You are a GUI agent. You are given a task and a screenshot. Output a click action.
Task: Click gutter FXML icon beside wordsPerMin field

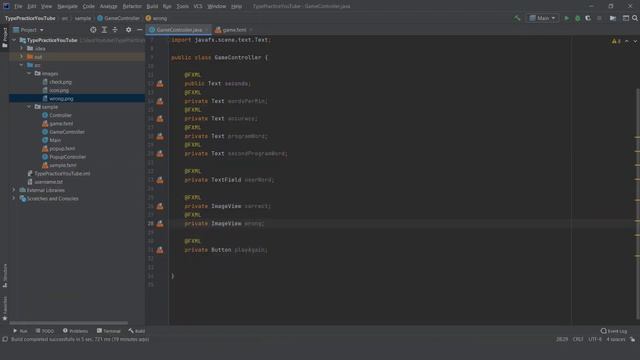[160, 101]
